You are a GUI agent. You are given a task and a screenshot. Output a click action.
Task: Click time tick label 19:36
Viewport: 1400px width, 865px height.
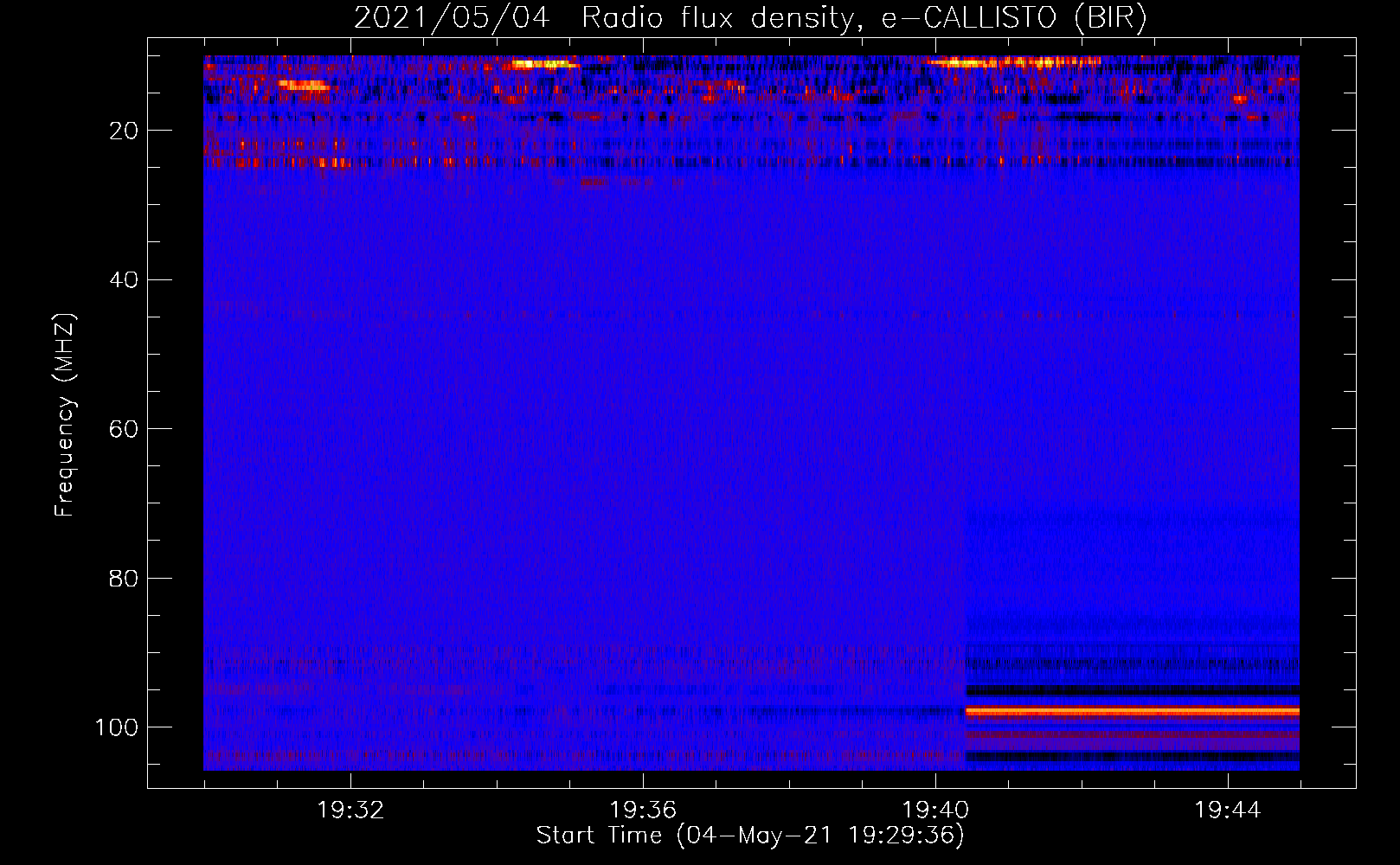[643, 811]
